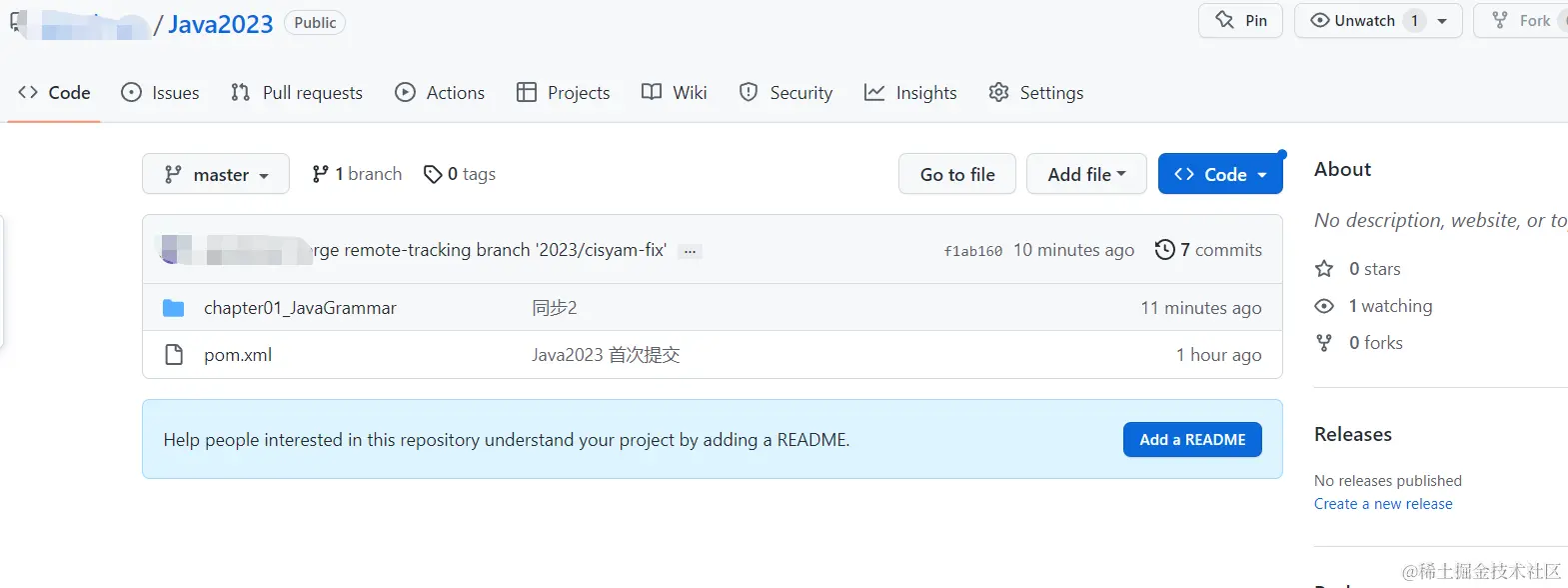The height and width of the screenshot is (588, 1568).
Task: Open the 同步2 commit message
Action: click(x=555, y=308)
